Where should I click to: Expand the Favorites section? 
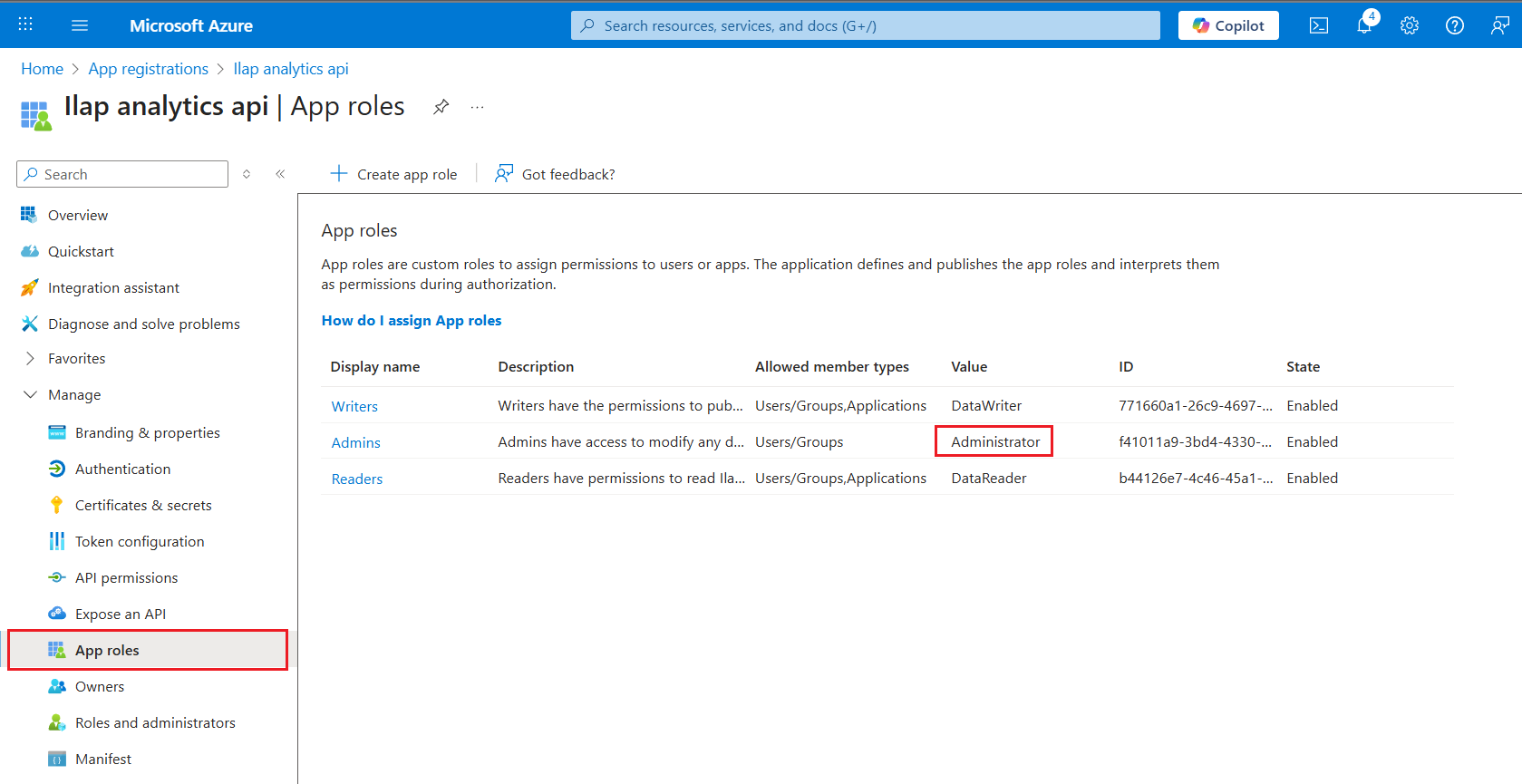coord(30,358)
